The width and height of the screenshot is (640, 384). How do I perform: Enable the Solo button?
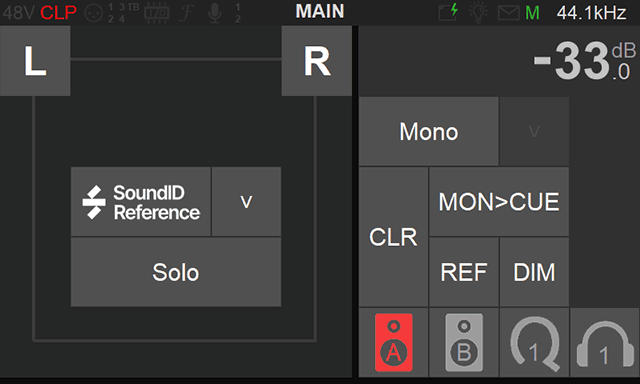pos(176,272)
